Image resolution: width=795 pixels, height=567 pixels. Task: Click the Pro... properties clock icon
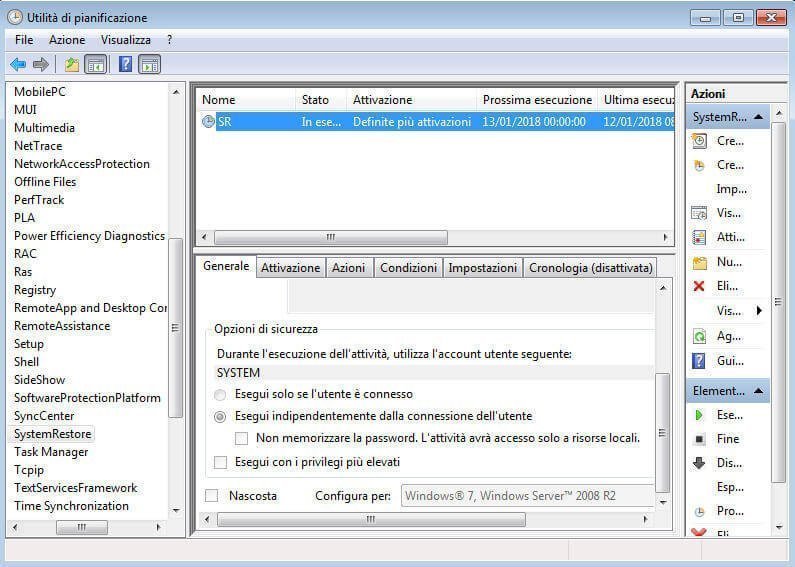(x=699, y=511)
